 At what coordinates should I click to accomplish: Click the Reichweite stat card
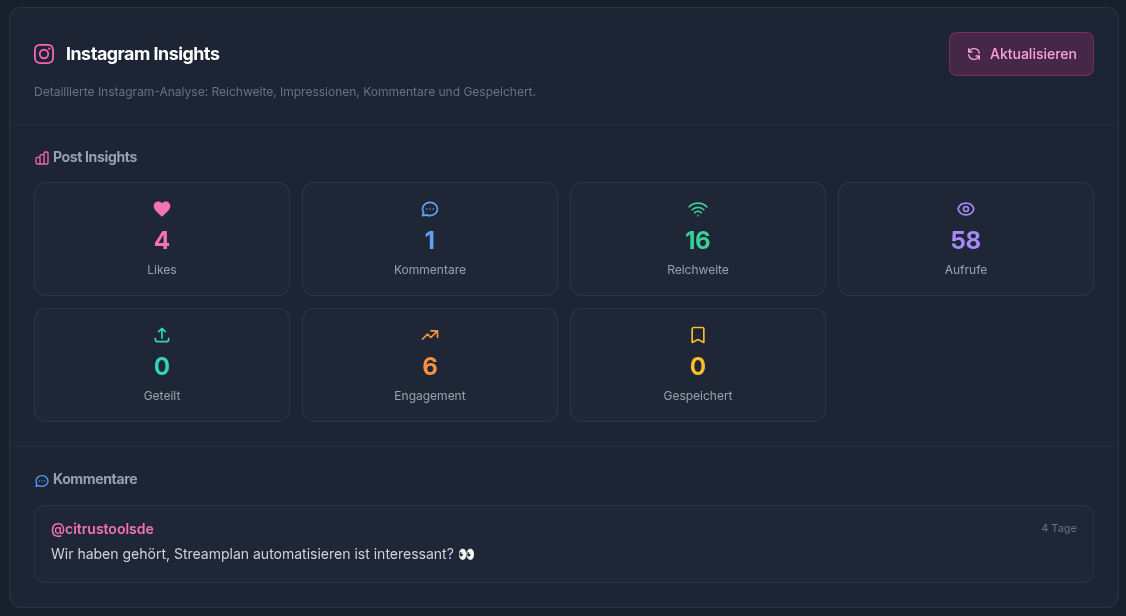pyautogui.click(x=698, y=239)
